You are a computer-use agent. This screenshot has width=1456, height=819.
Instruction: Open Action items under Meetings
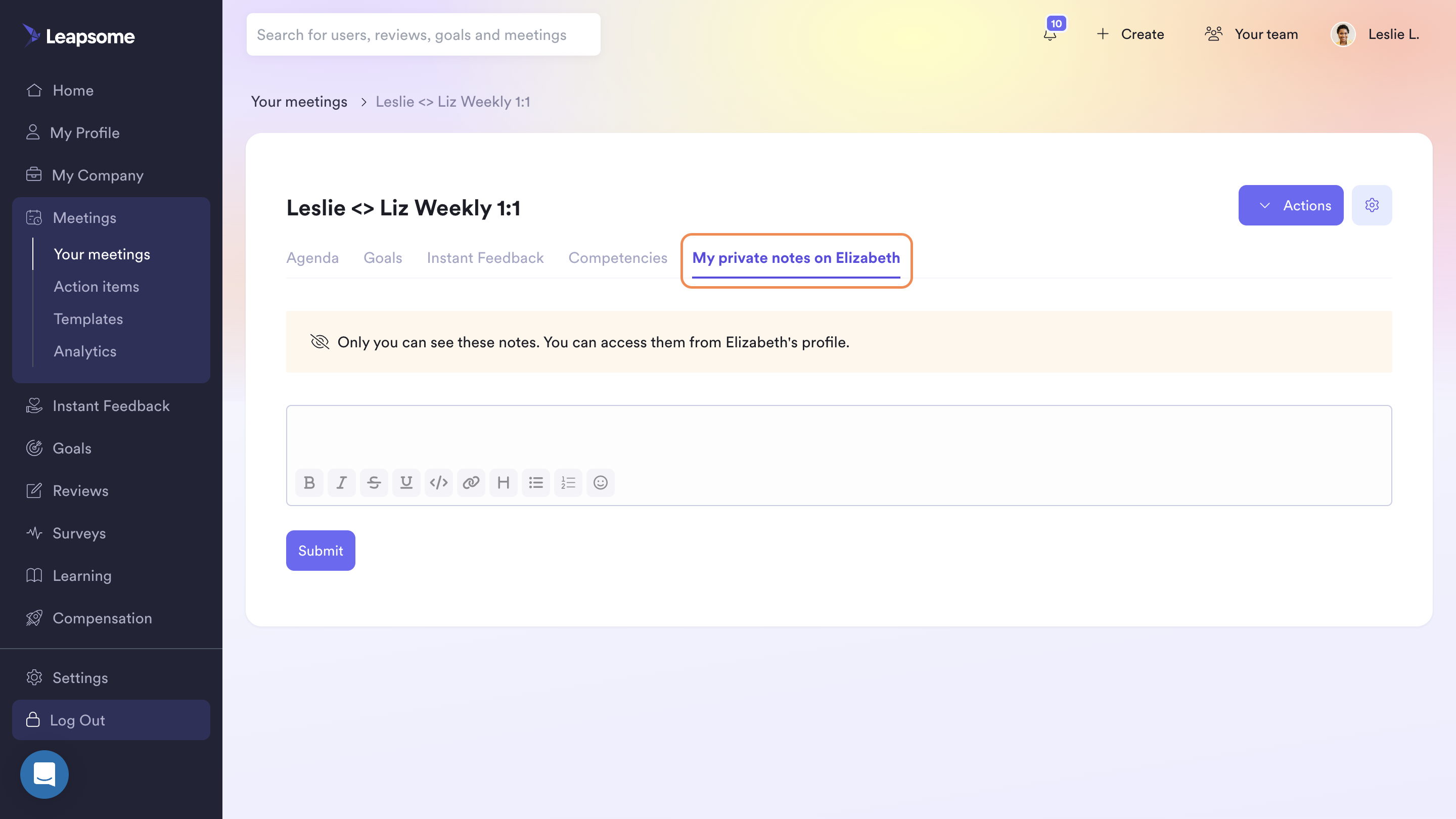(x=96, y=287)
